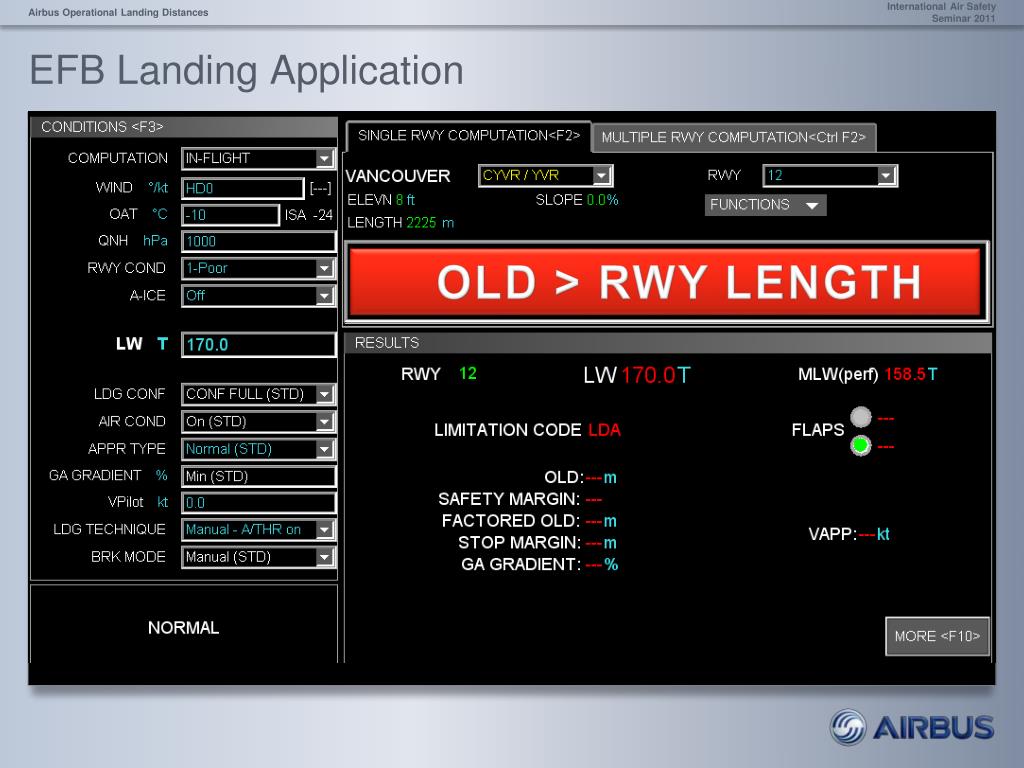This screenshot has height=768, width=1024.
Task: Open the RWY dropdown showing 12
Action: tap(830, 175)
